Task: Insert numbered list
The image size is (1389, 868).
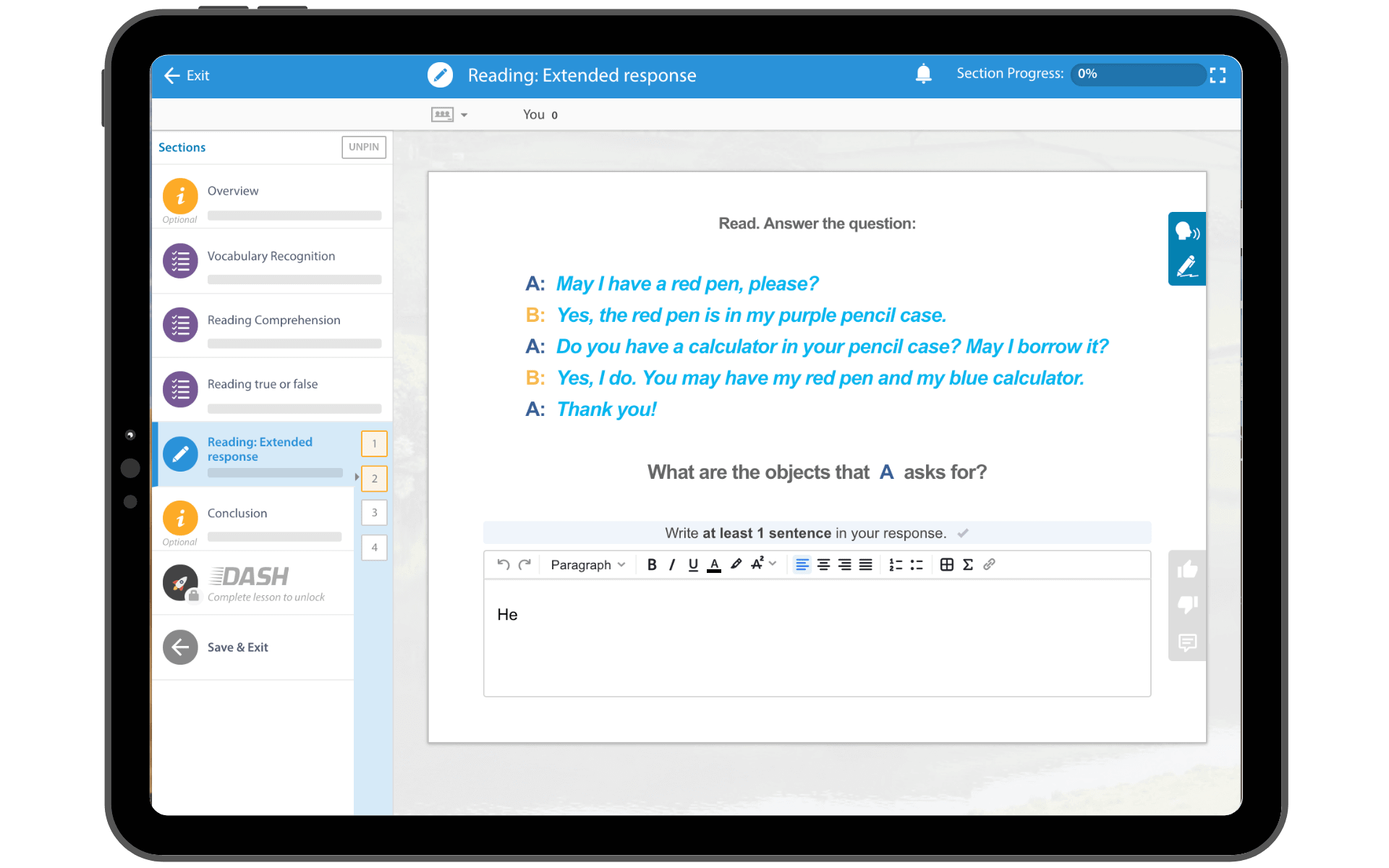Action: click(896, 565)
